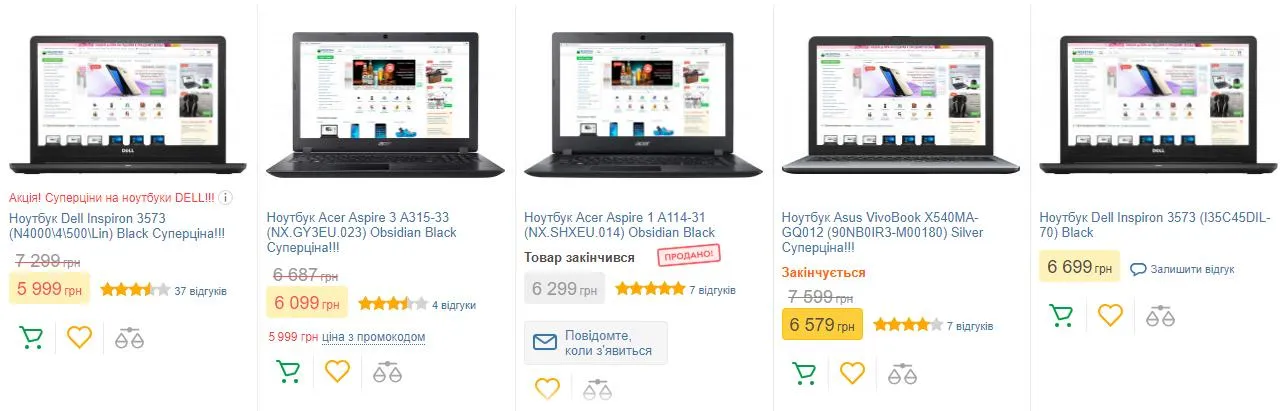Add Dell Inspiron 3573 I35C45DIL-70 to cart

click(x=1061, y=316)
